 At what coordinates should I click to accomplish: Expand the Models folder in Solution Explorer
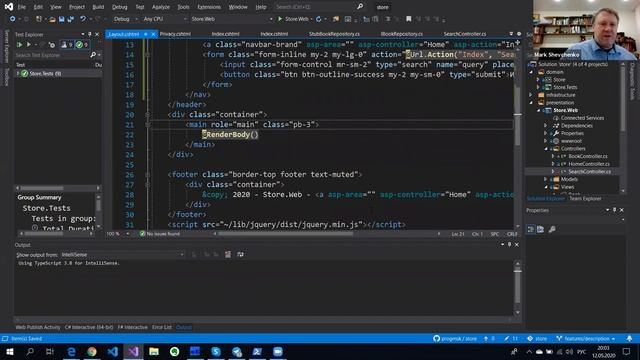point(546,179)
